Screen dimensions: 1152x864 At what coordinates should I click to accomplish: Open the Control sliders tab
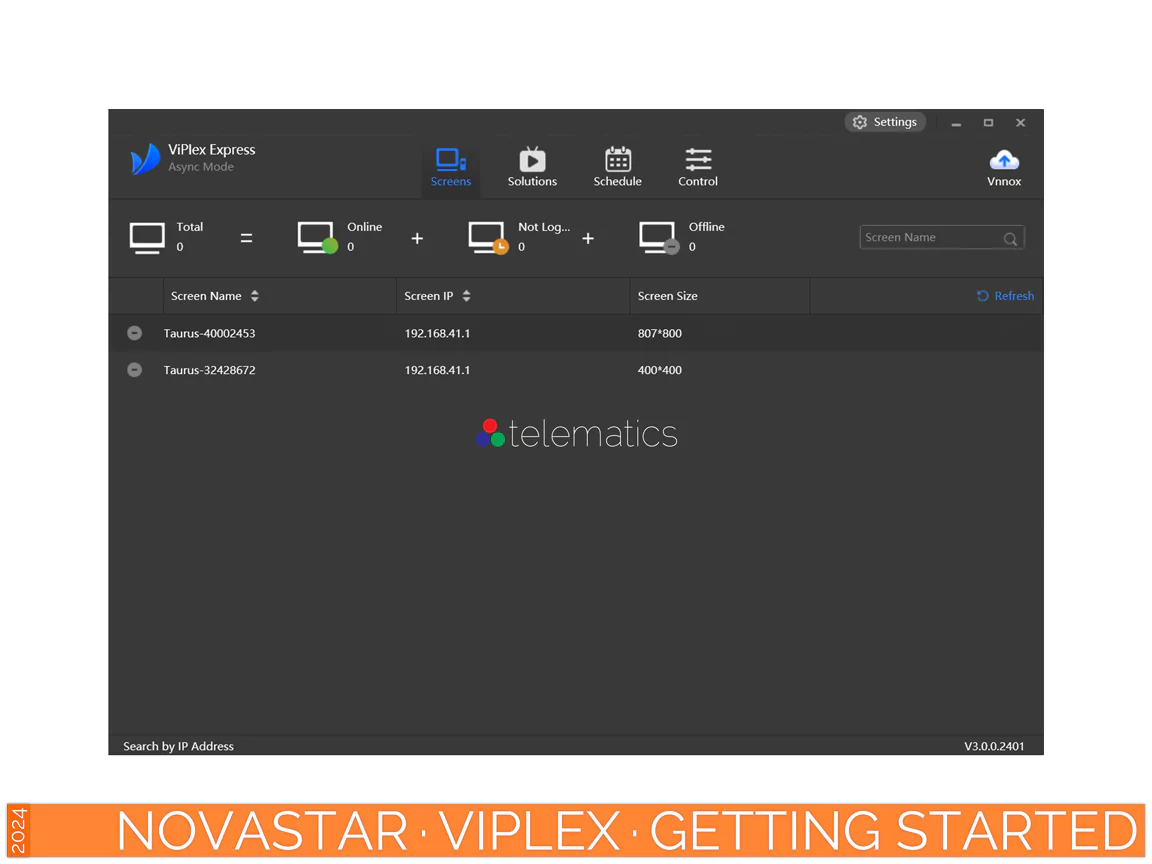[x=698, y=167]
